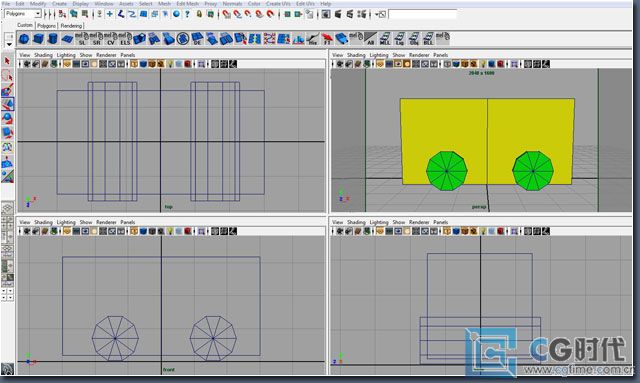Open the Panels menu in the top viewport

[128, 55]
